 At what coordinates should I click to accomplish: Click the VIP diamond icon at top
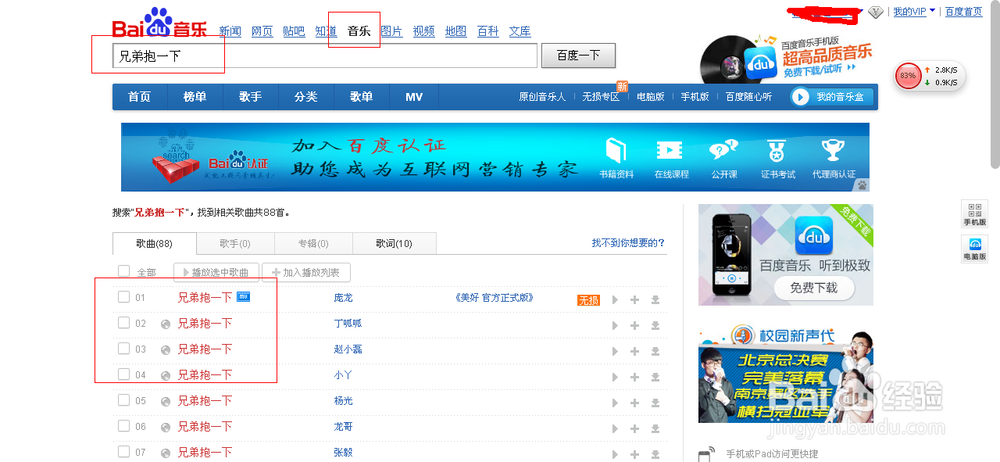click(876, 11)
